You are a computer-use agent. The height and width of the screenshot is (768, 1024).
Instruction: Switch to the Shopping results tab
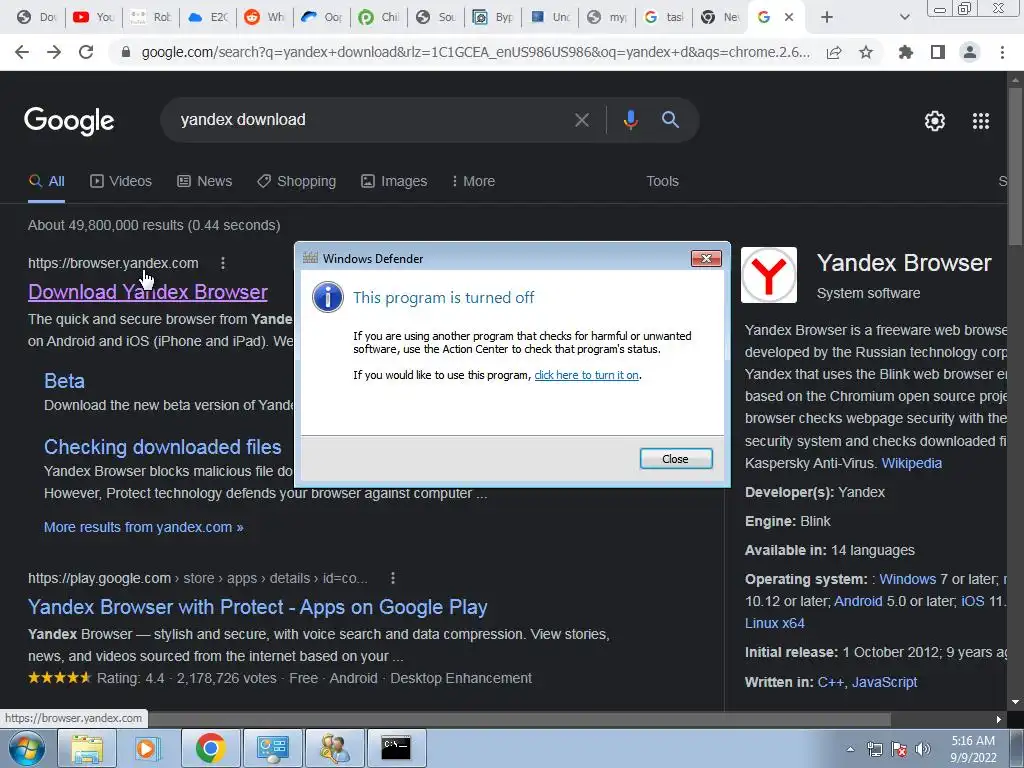coord(296,182)
